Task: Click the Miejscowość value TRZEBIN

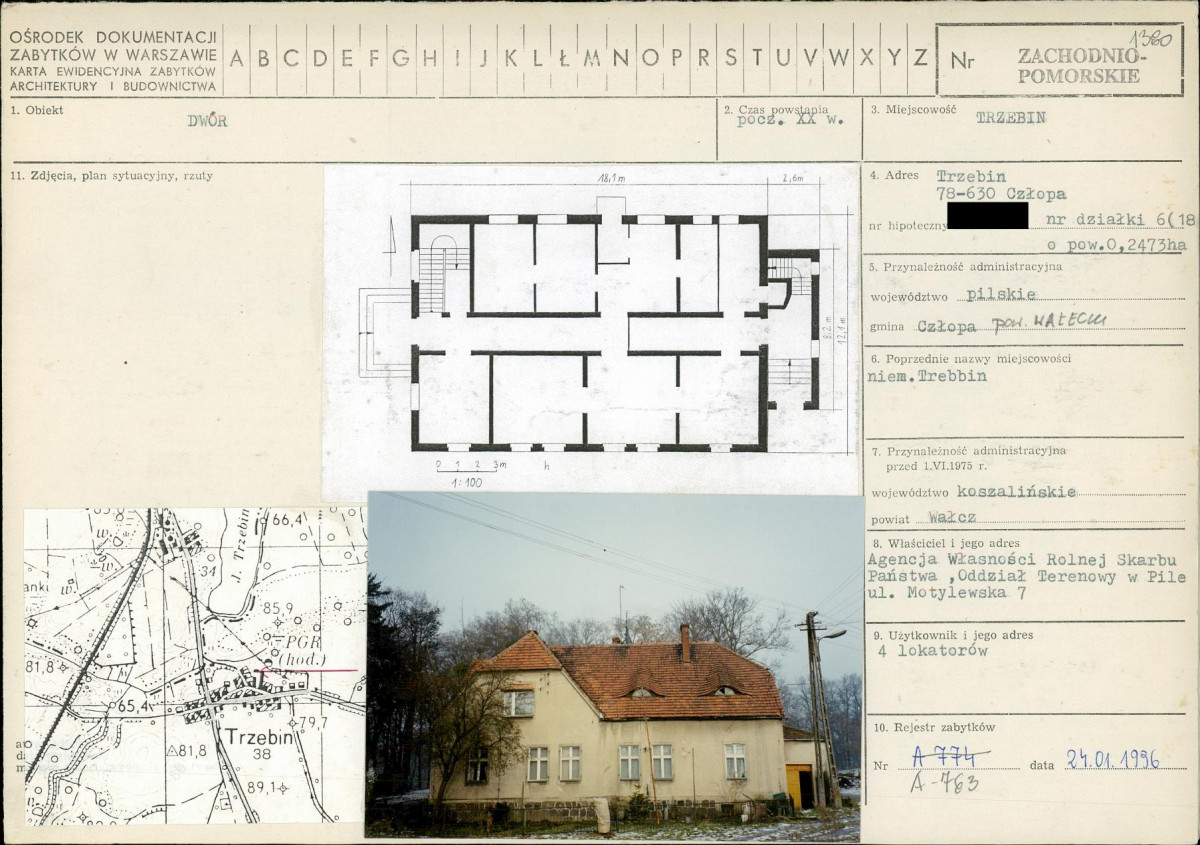Action: [x=1011, y=117]
